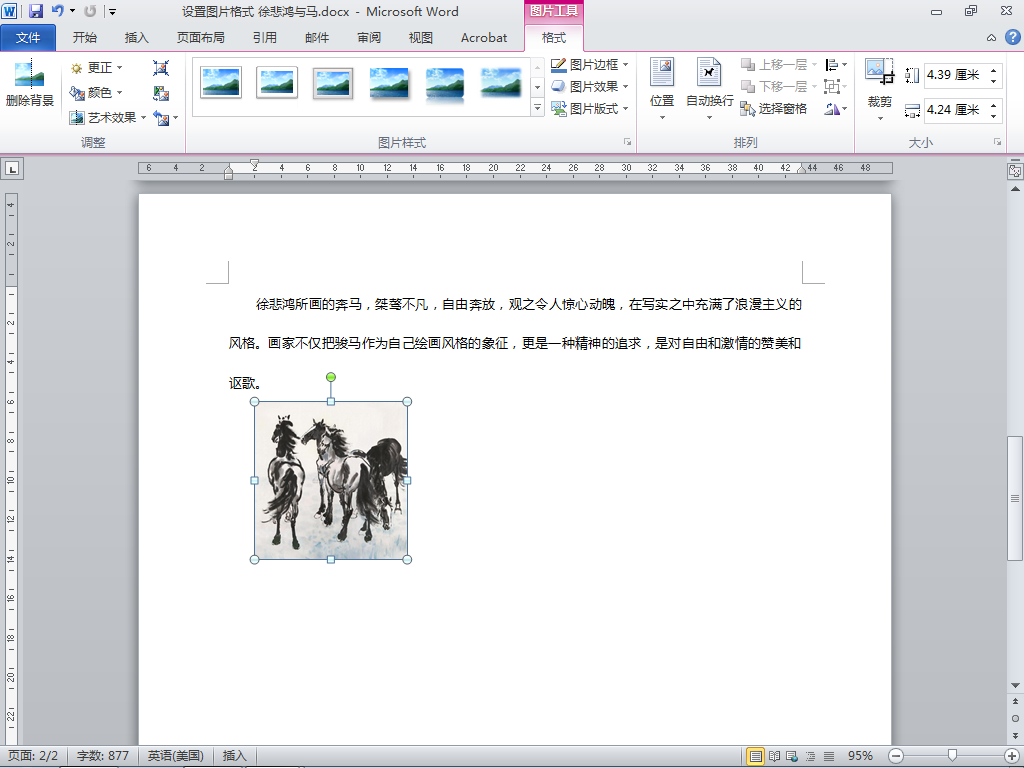
Task: Apply first picture style thumbnail
Action: coord(221,83)
